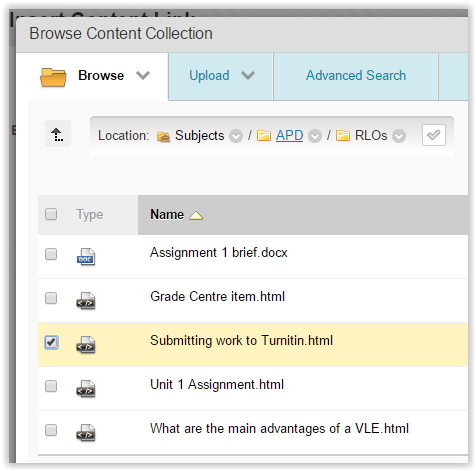Click the checkmark button beside the location path
The image size is (476, 471).
click(x=434, y=135)
